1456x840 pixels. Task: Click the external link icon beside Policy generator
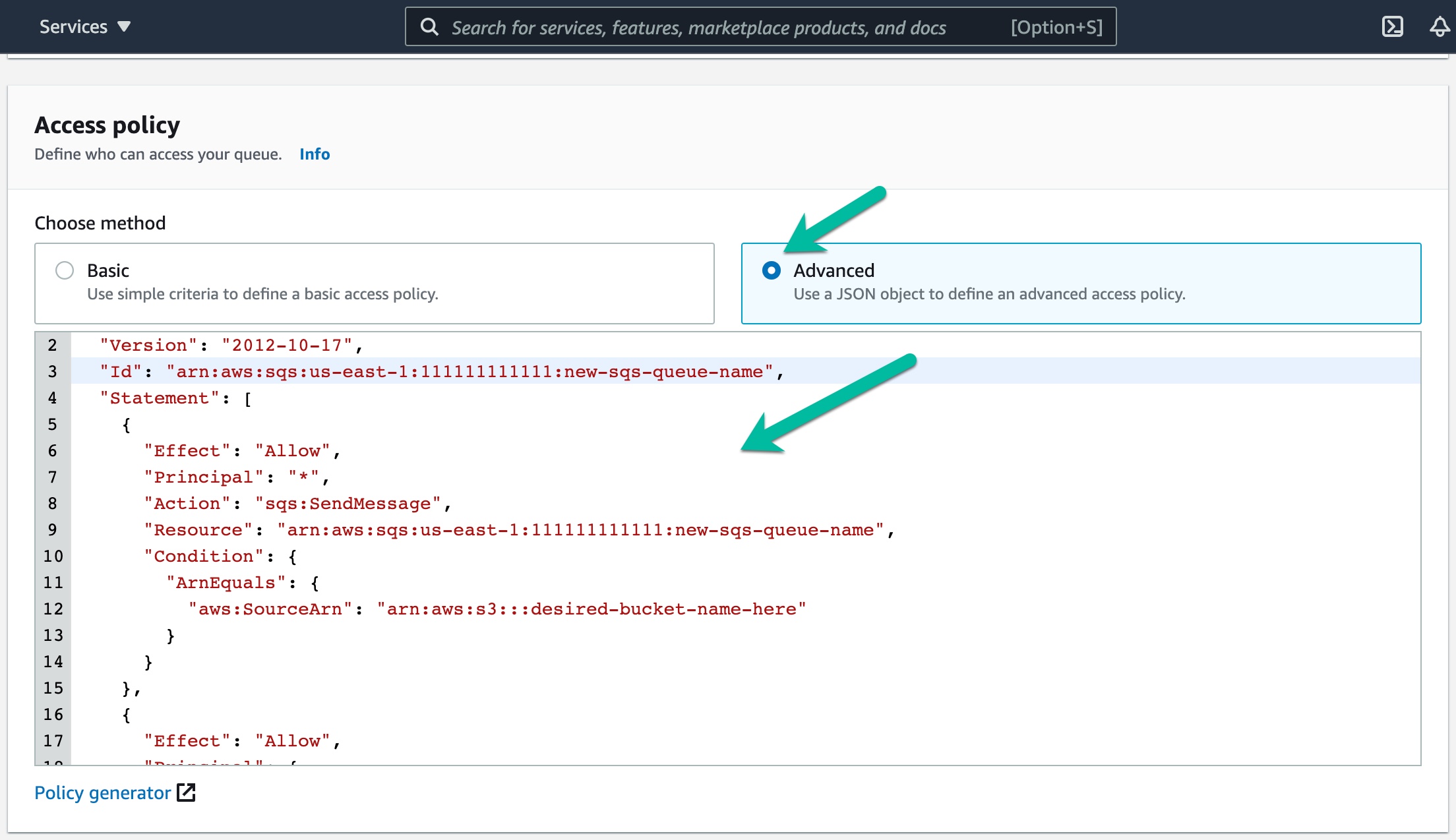[x=187, y=793]
